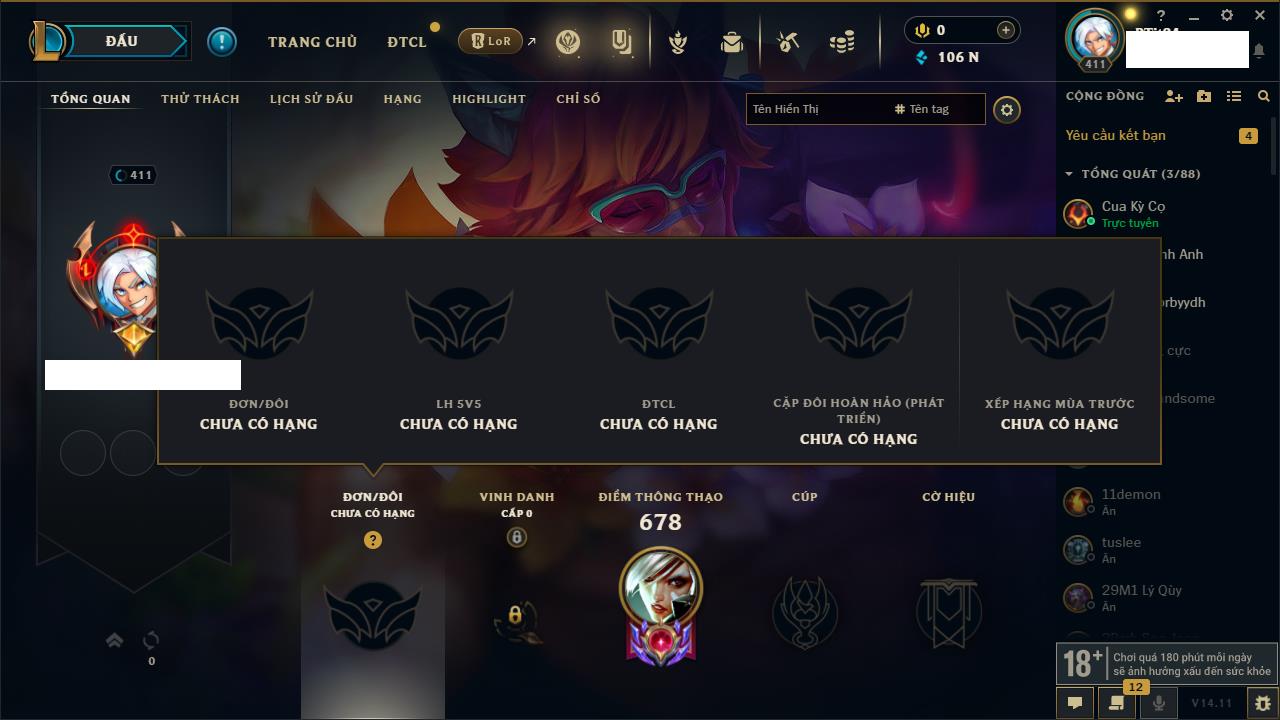Toggle the microphone mute button
This screenshot has height=720, width=1280.
click(1159, 703)
